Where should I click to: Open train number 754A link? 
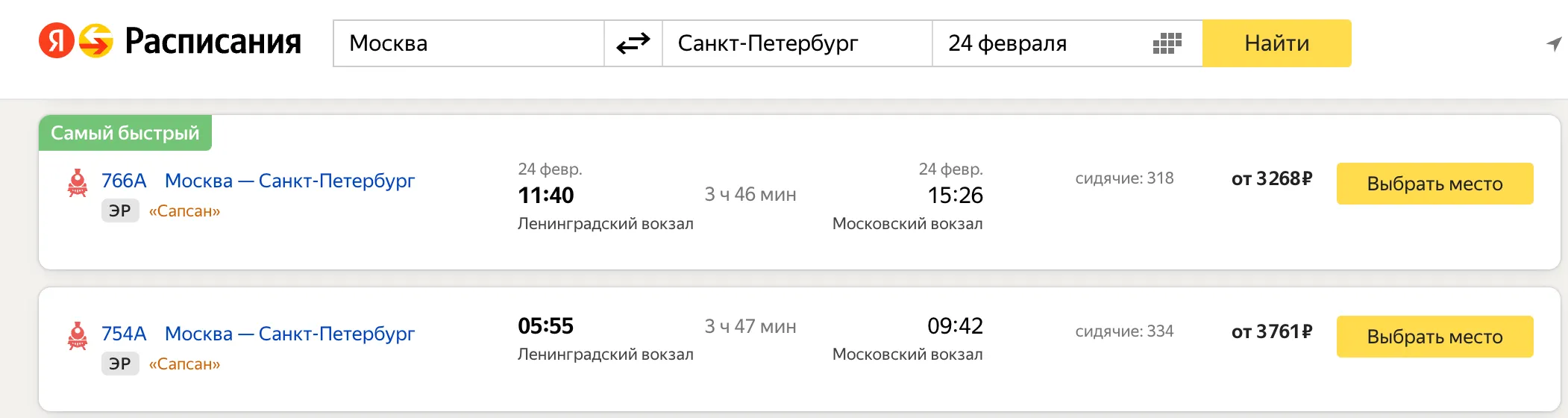tap(124, 334)
